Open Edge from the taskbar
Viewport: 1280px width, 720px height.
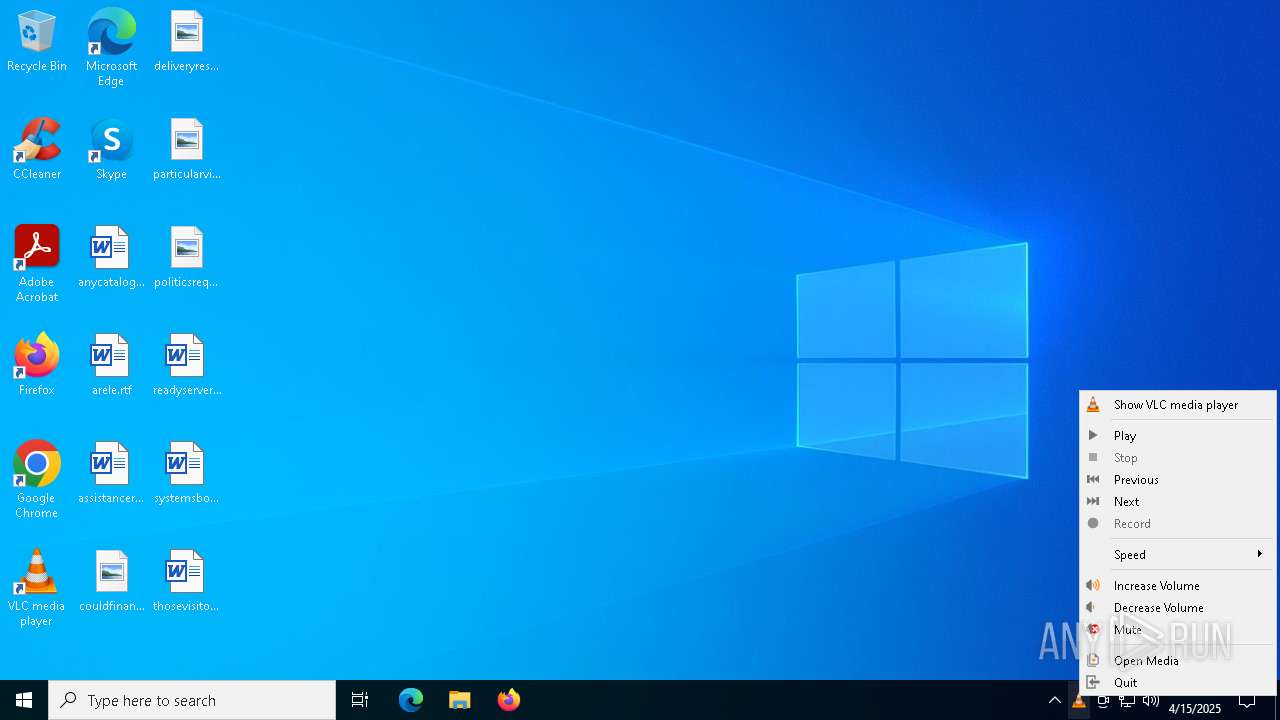click(411, 700)
